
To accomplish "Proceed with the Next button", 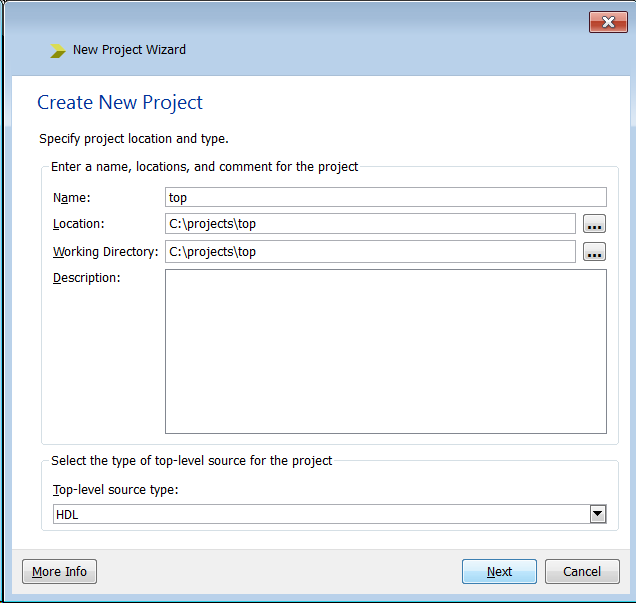I will (499, 572).
